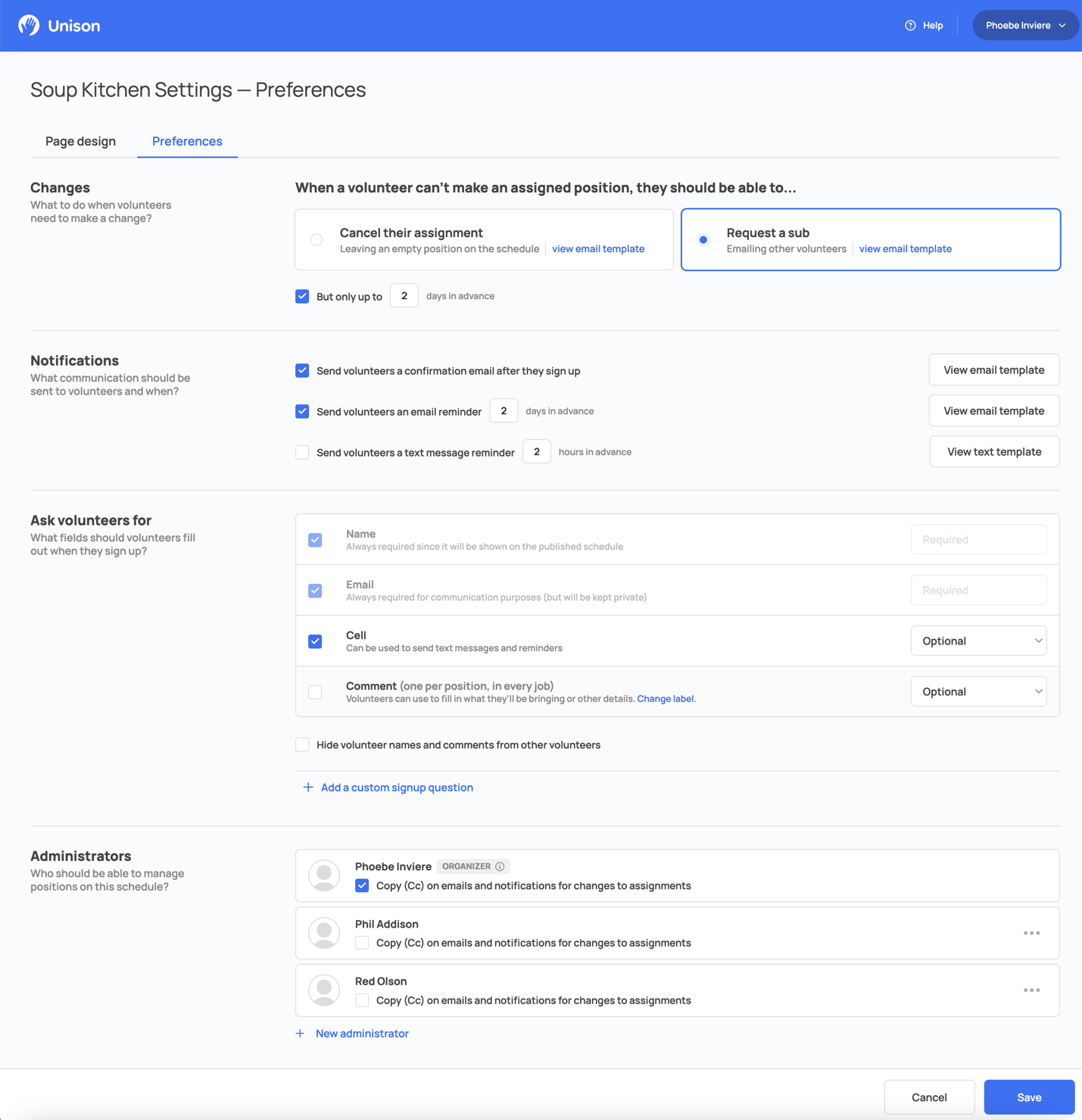Image resolution: width=1082 pixels, height=1120 pixels.
Task: Open View email template for confirmation email
Action: pos(994,370)
